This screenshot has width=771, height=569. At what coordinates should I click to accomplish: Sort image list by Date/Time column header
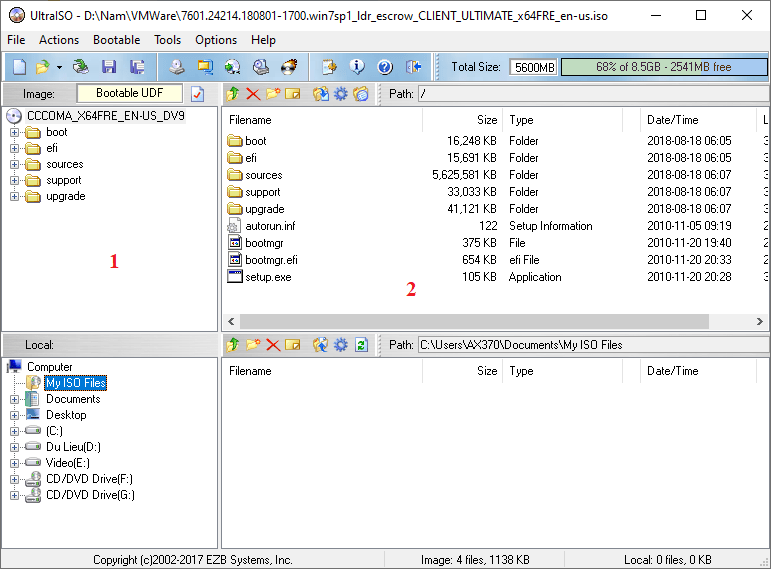[698, 120]
